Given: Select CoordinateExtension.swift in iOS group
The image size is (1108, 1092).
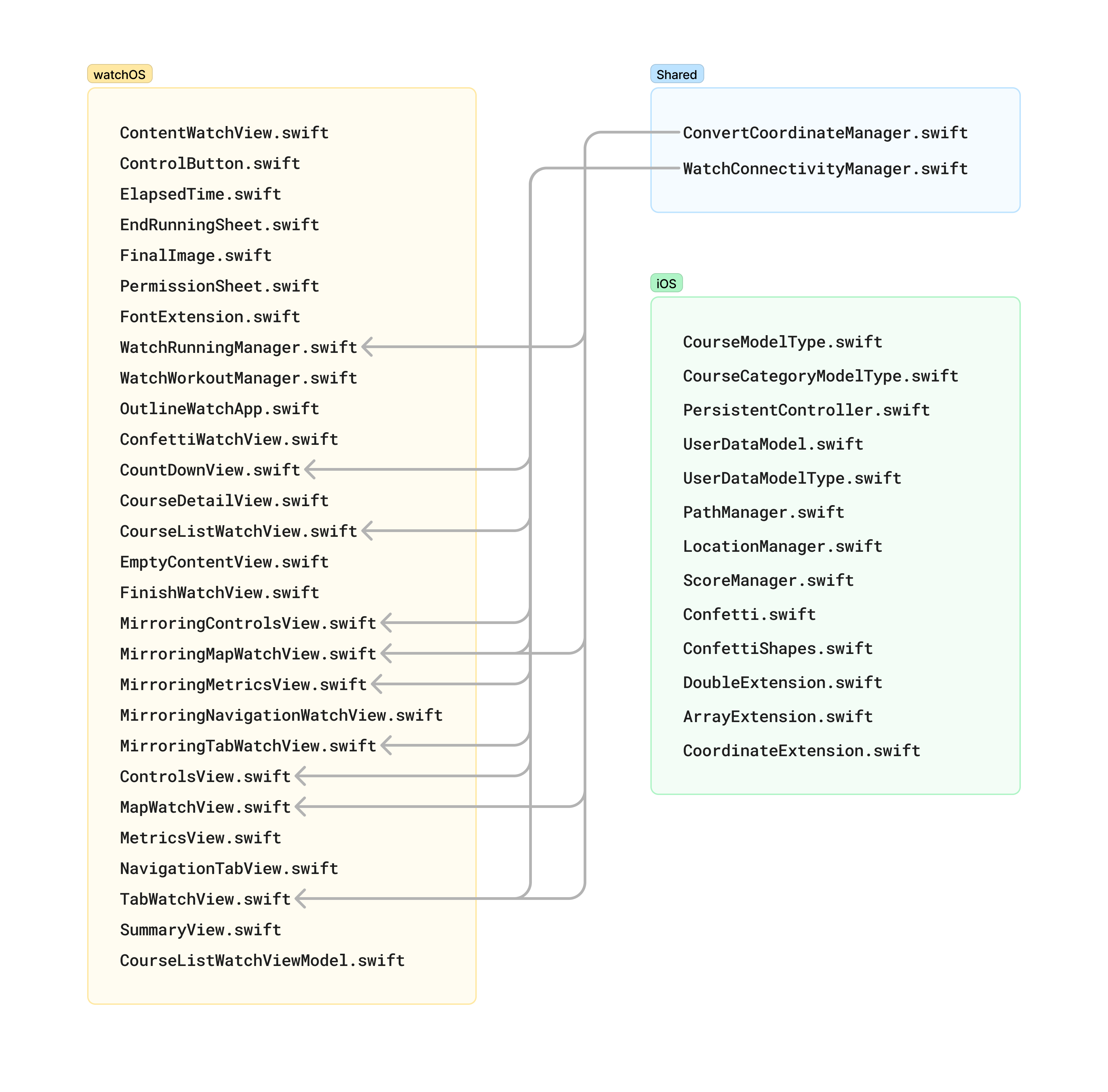Looking at the screenshot, I should click(x=801, y=750).
